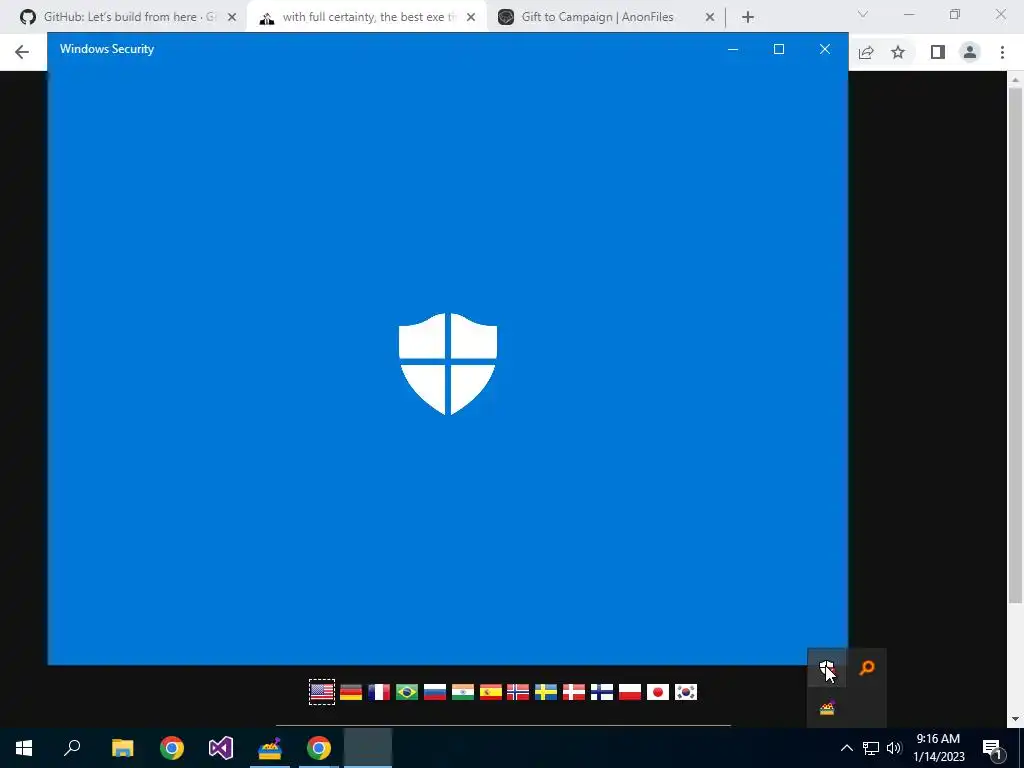Switch to the Gift to Campaign AnonFiles tab
The width and height of the screenshot is (1024, 768).
tap(606, 17)
